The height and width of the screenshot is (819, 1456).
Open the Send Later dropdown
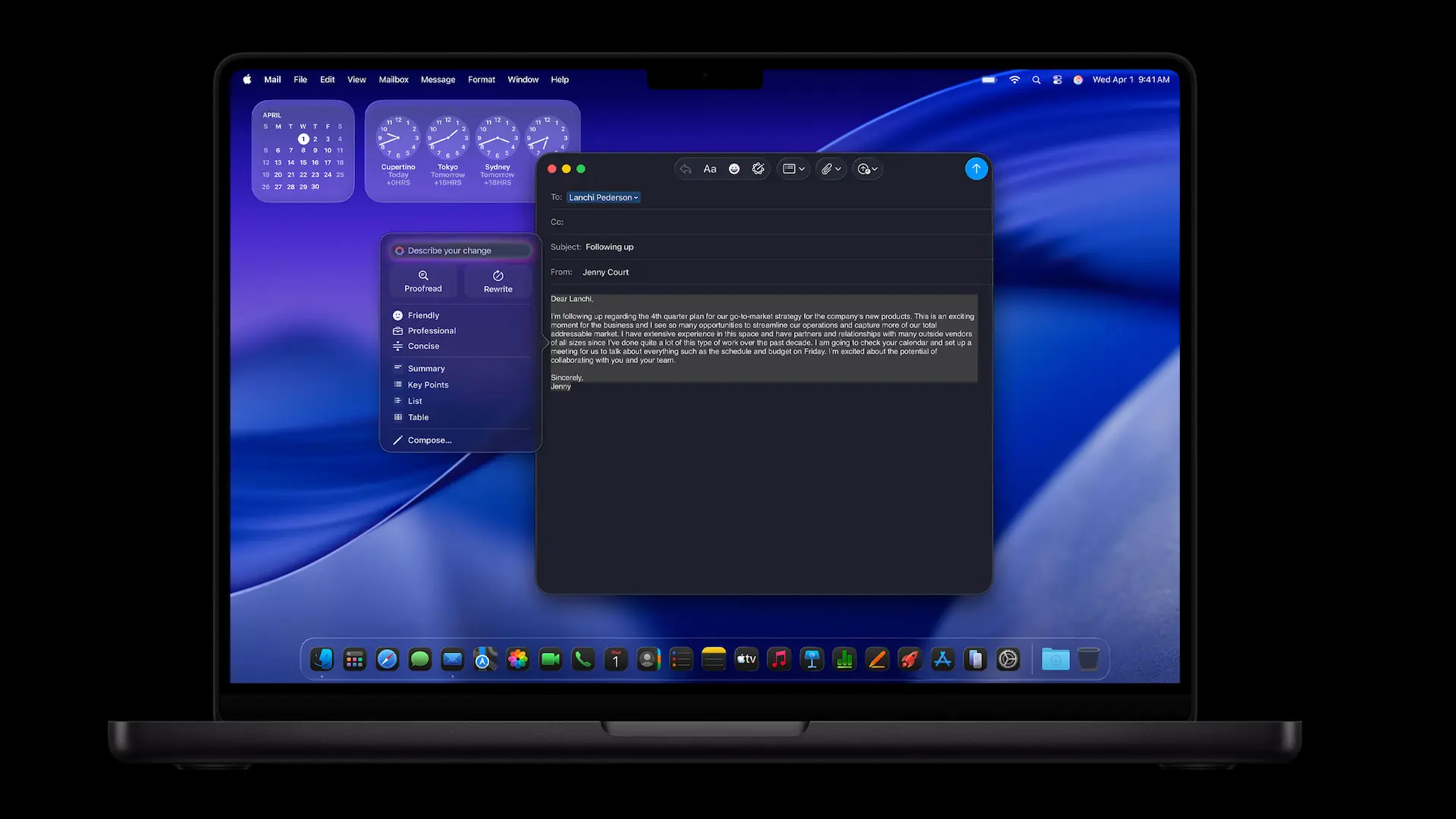click(868, 169)
